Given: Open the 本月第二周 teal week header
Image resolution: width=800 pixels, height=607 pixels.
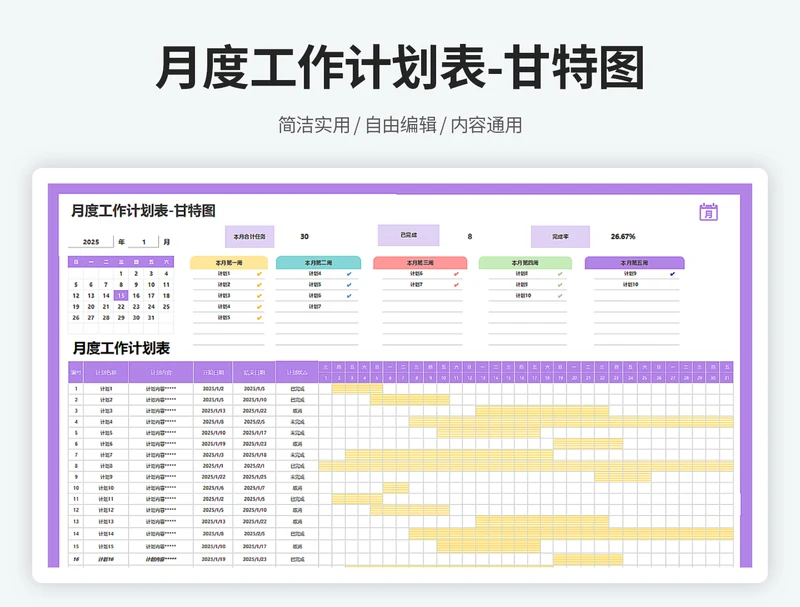Looking at the screenshot, I should [x=318, y=263].
